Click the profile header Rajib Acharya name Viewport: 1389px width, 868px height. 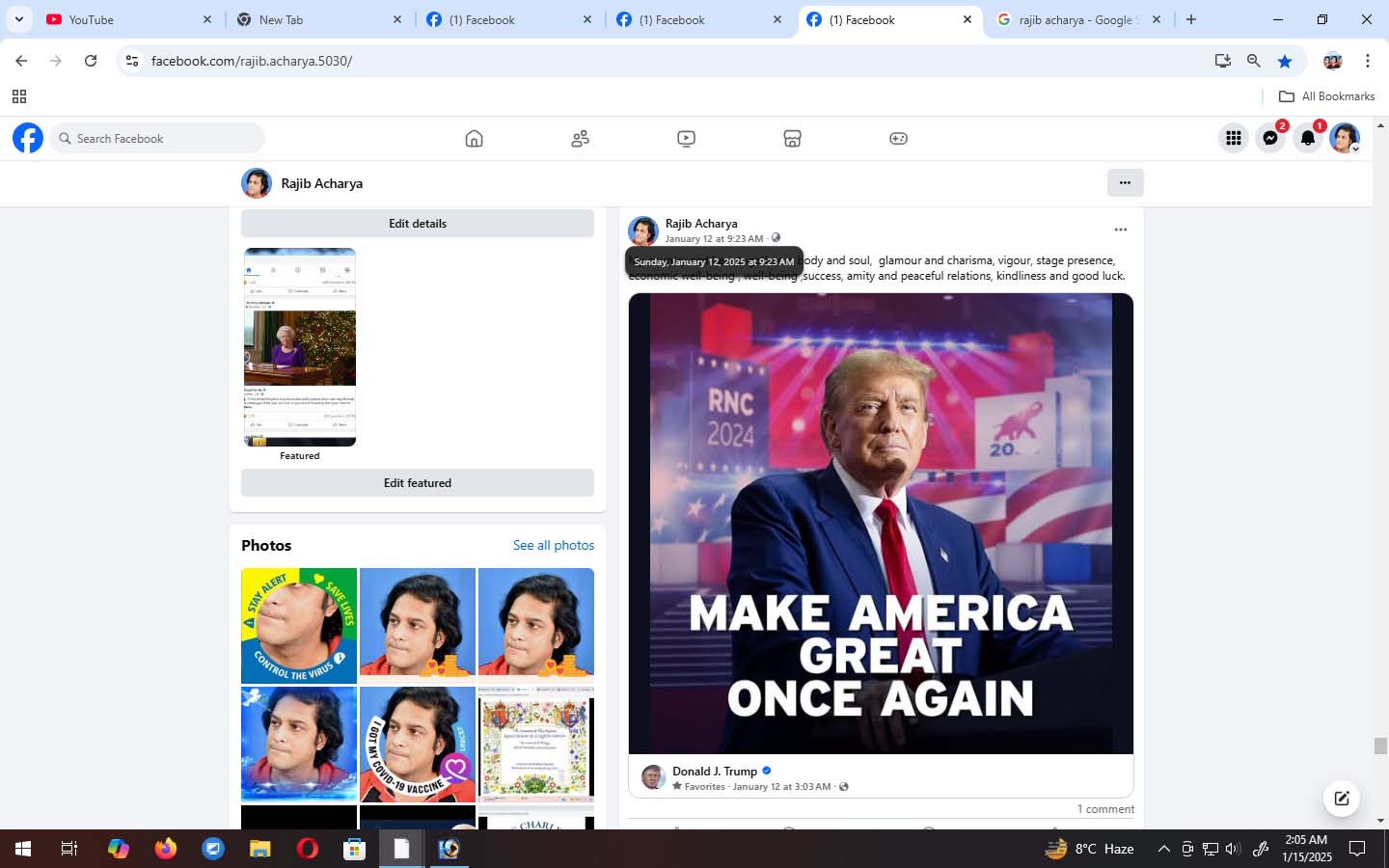pos(322,183)
